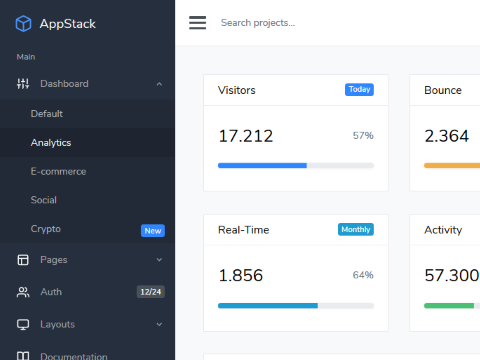Screen dimensions: 480x360
Task: Click the 57% percentage label
Action: click(x=363, y=136)
